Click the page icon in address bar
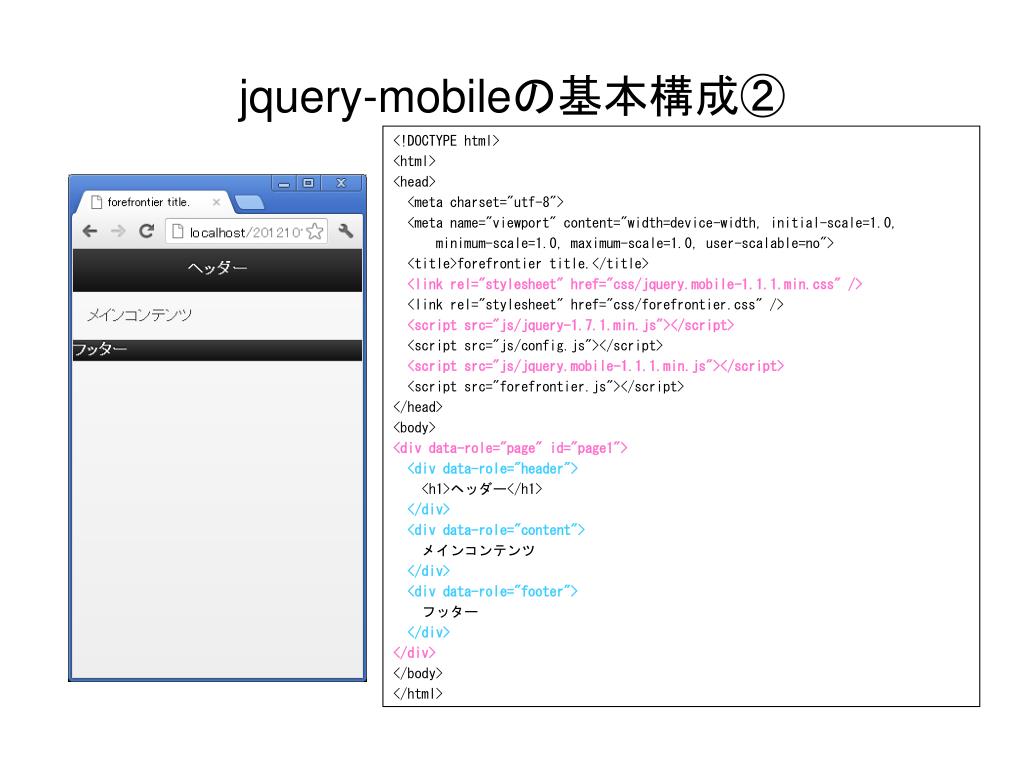 (178, 232)
